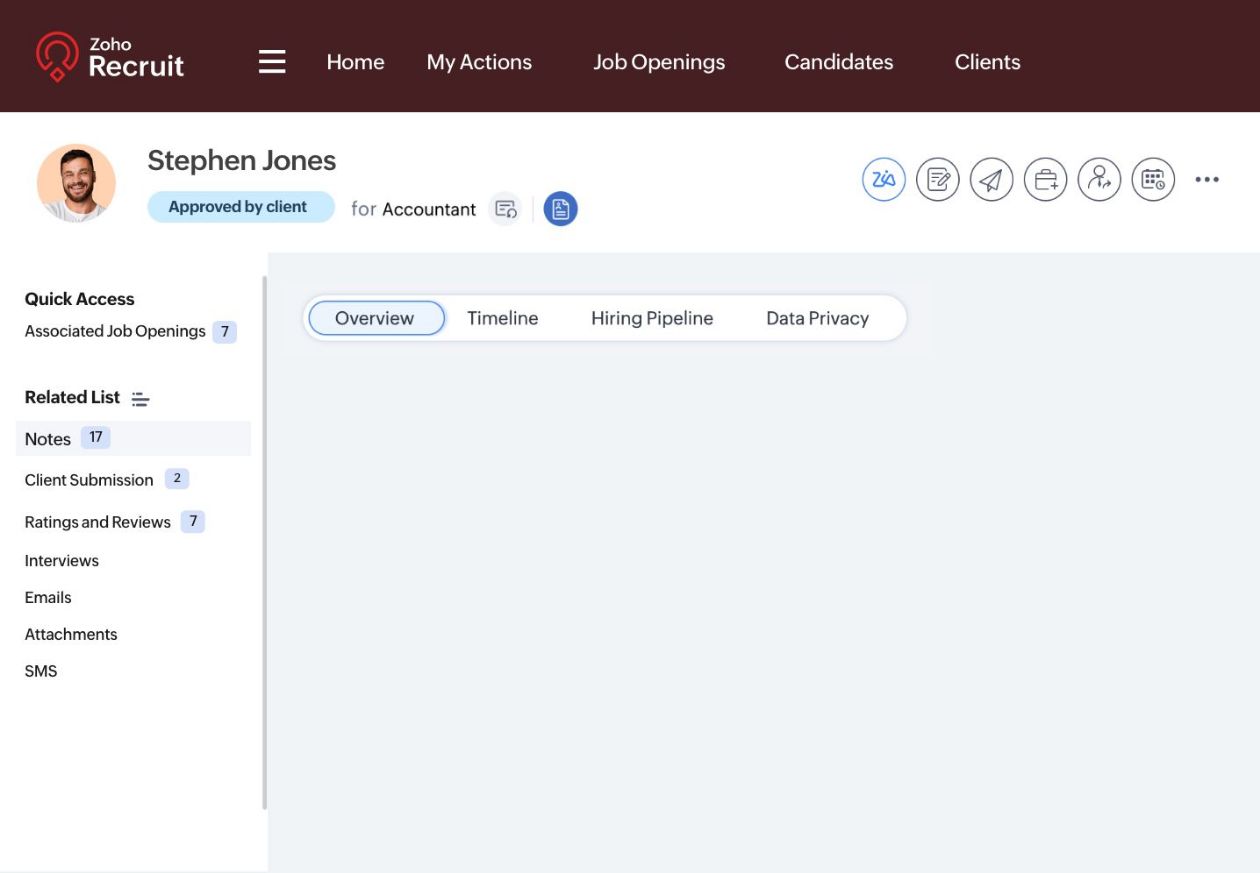Viewport: 1260px width, 873px height.
Task: Go to Job Openings in the top menu
Action: click(x=659, y=62)
